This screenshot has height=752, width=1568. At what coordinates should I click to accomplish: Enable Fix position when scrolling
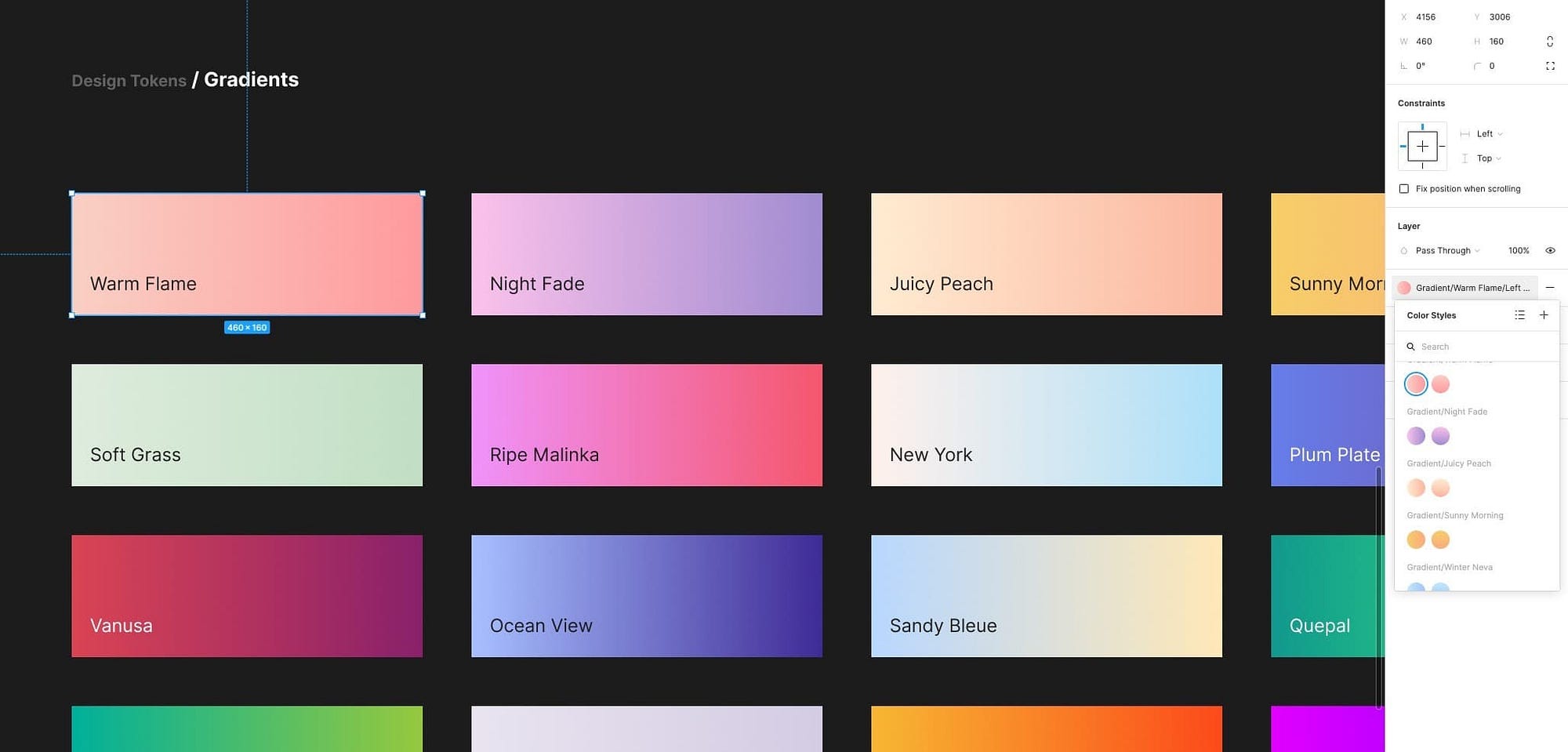[x=1403, y=189]
